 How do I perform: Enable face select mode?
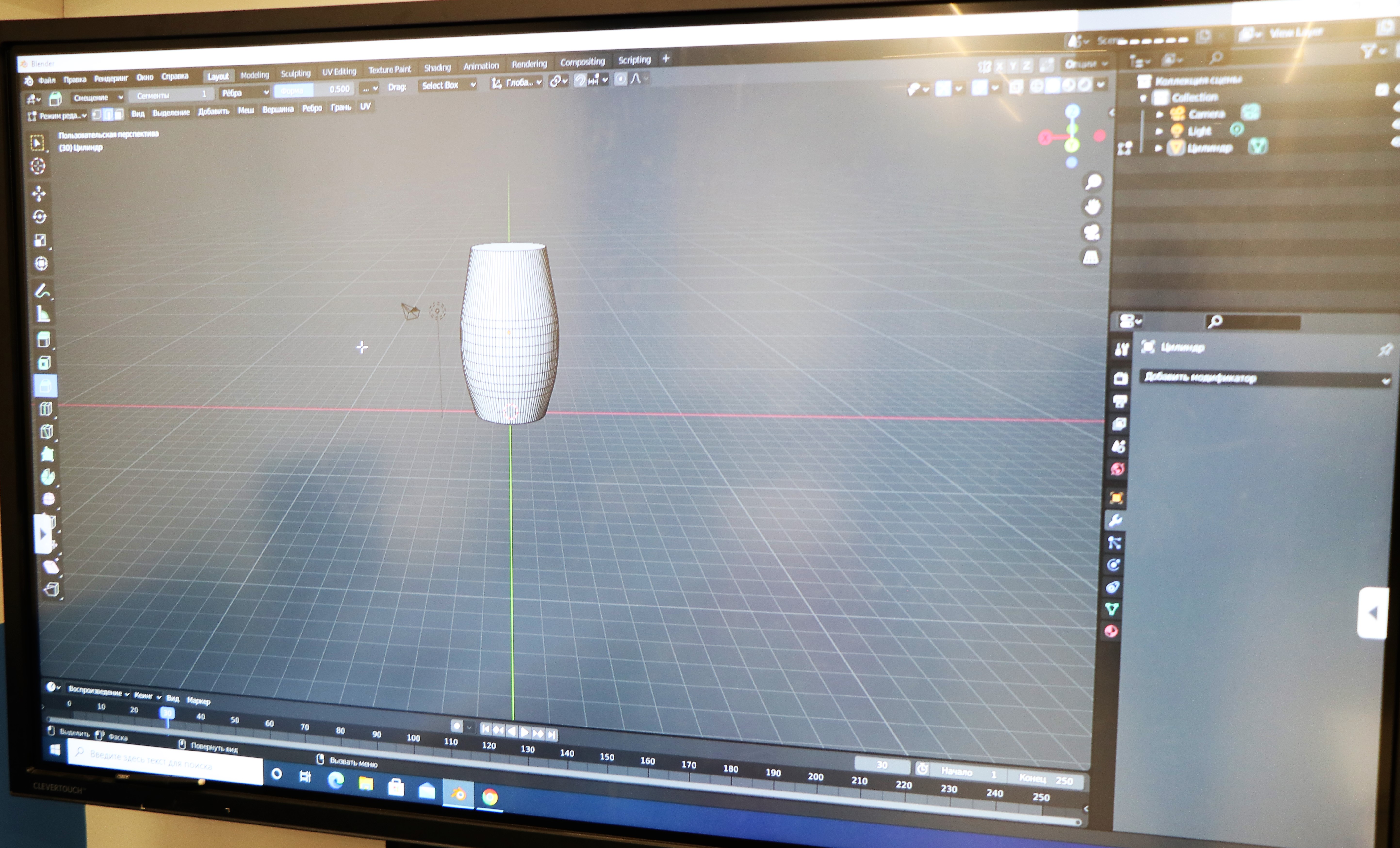[119, 114]
